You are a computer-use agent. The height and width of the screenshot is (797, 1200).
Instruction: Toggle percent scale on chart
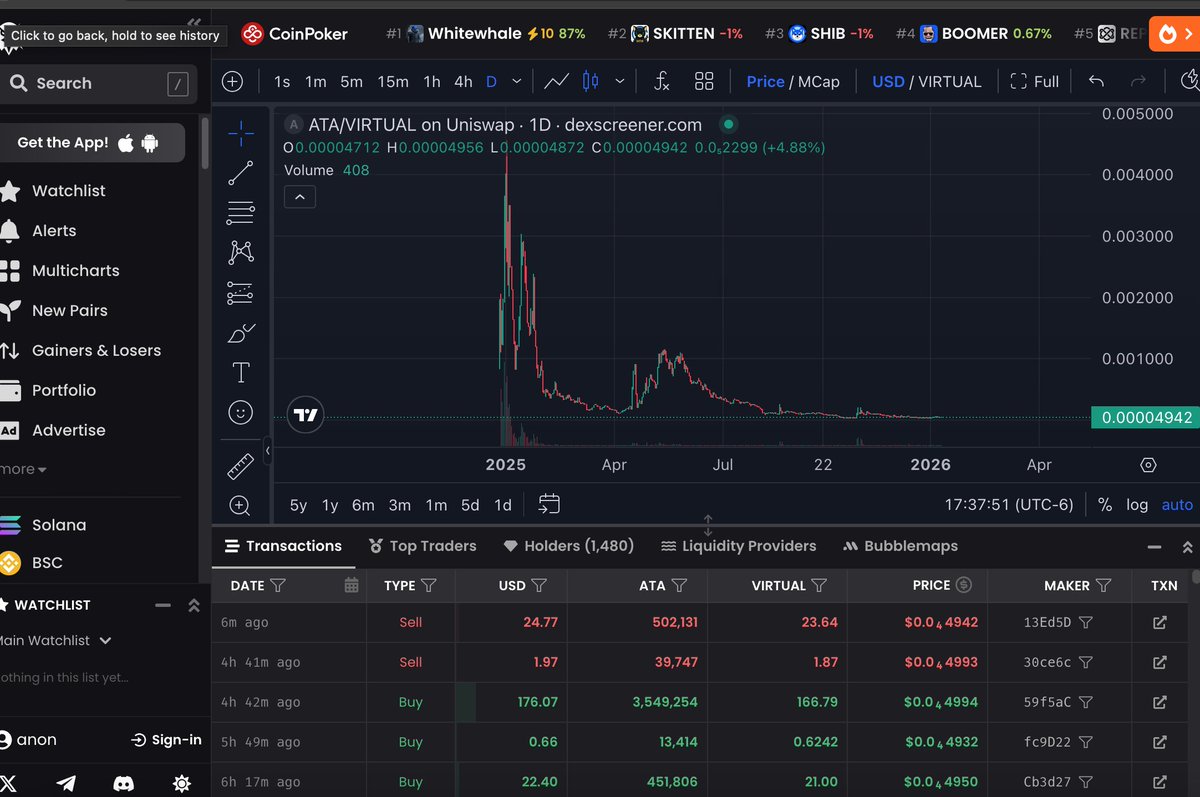[x=1105, y=505]
